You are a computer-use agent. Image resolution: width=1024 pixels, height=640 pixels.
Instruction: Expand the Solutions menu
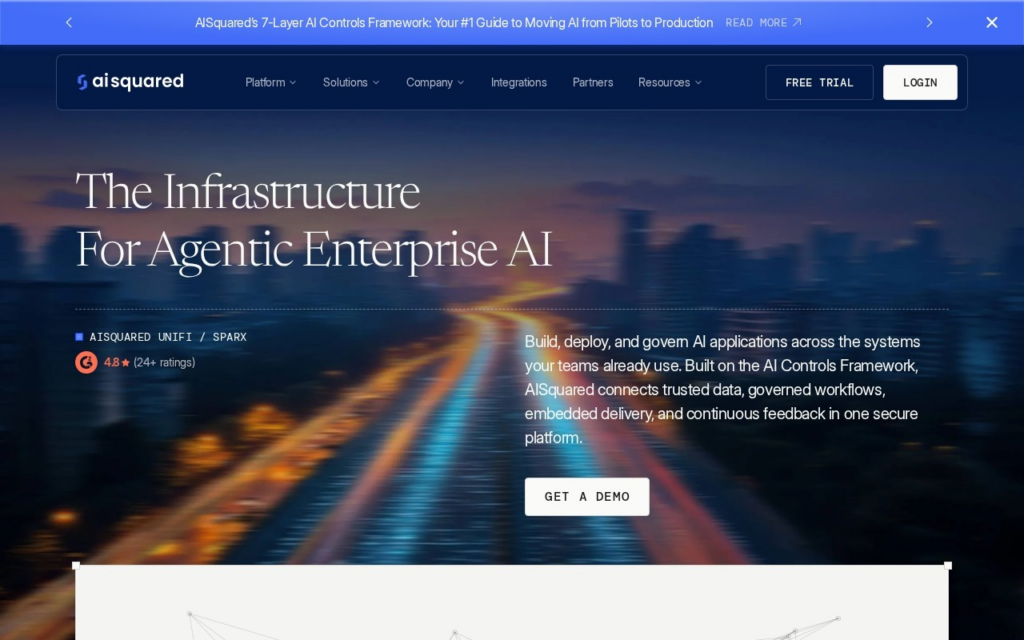[x=351, y=82]
